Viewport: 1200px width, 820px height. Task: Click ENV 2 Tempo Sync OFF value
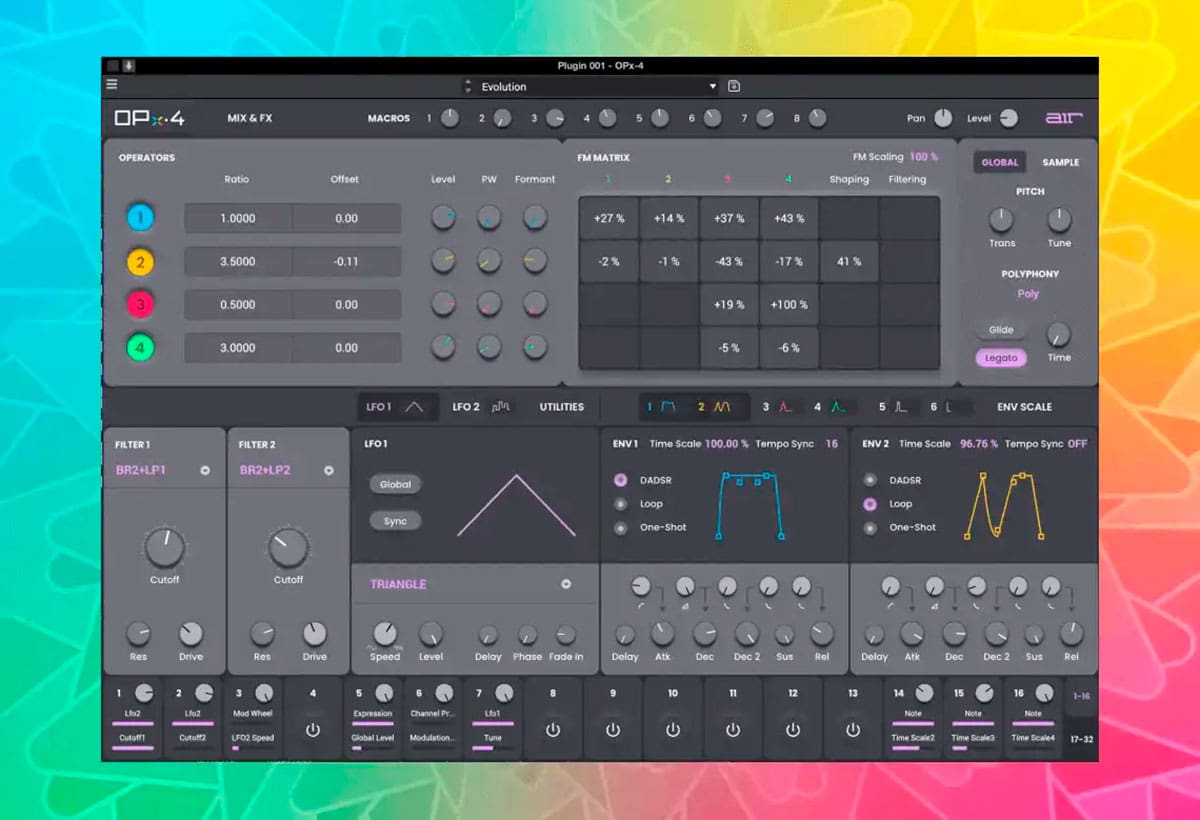pyautogui.click(x=1077, y=444)
